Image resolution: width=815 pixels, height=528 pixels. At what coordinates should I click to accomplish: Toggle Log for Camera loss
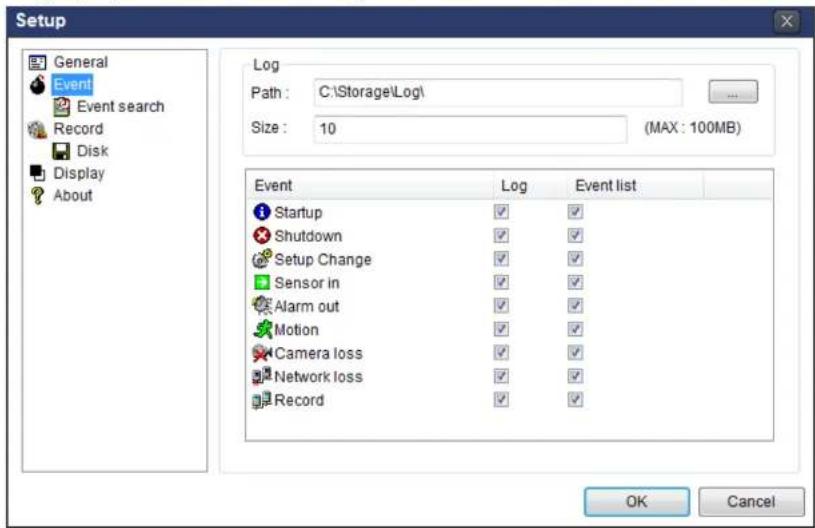(x=501, y=353)
